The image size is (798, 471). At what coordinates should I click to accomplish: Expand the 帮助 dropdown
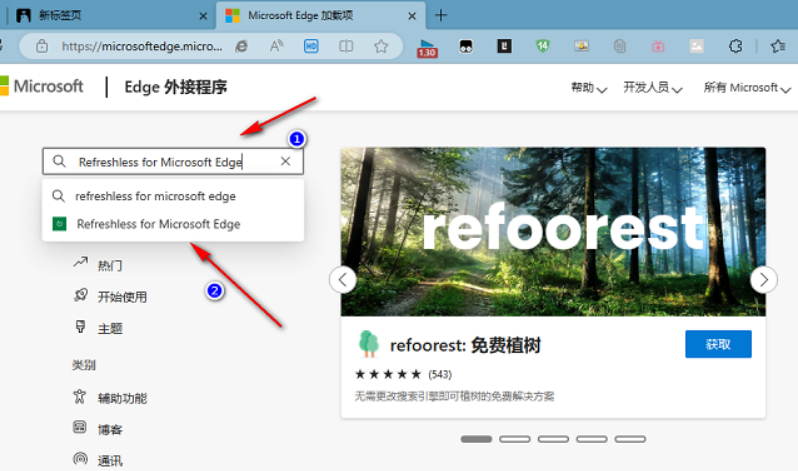click(588, 88)
